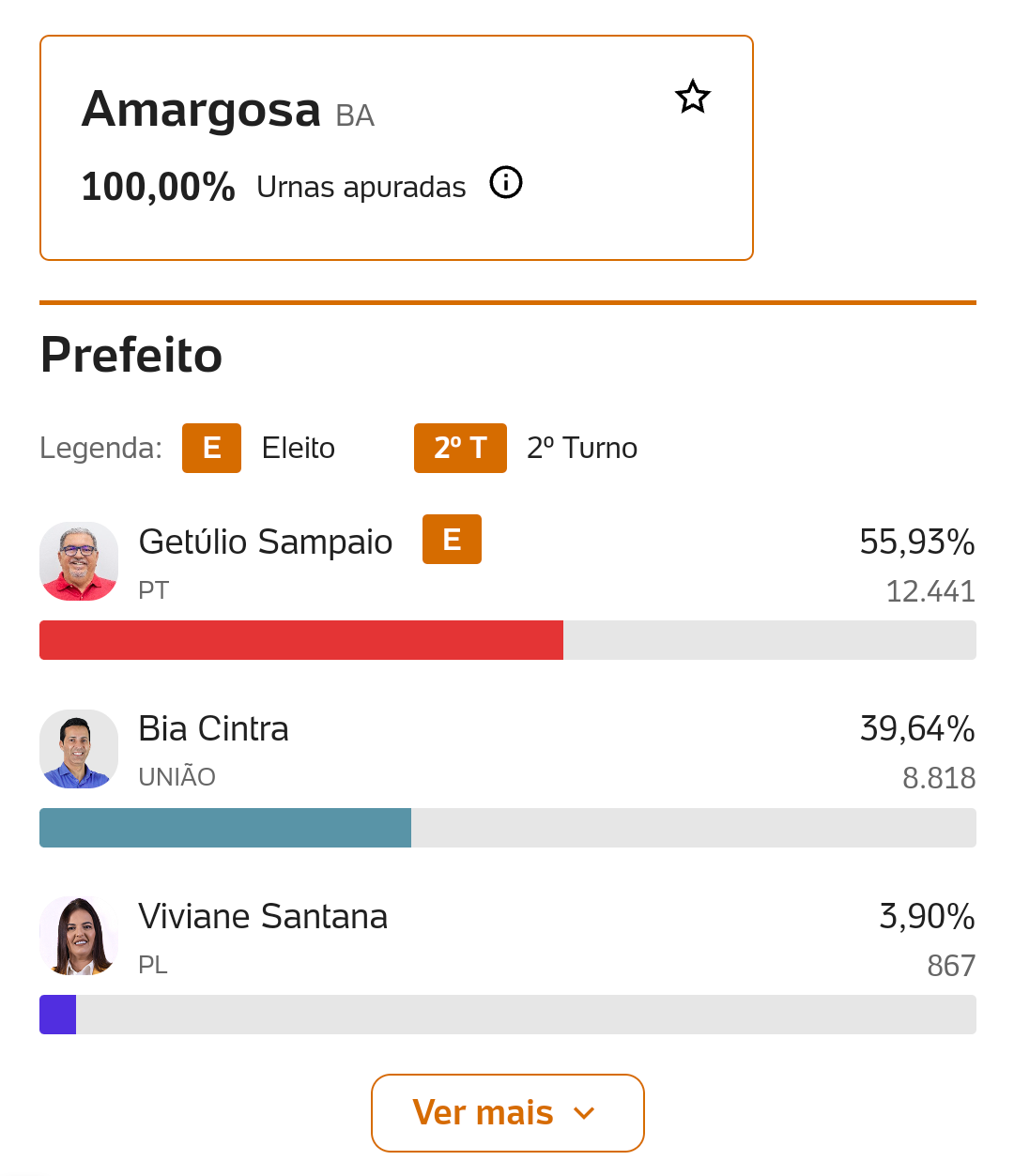Click the 2º T legend badge
Image resolution: width=1014 pixels, height=1176 pixels.
click(460, 448)
